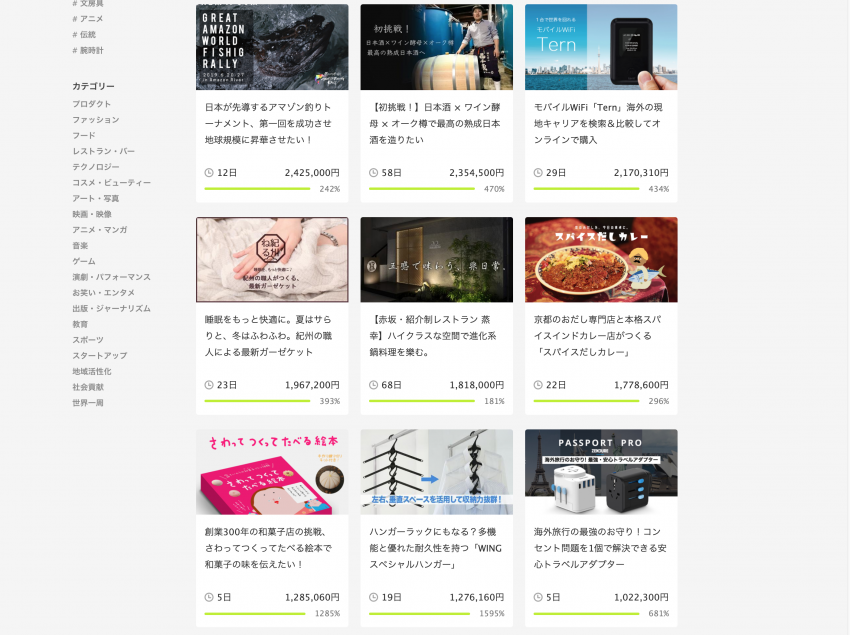Open the # アニメ tag link
Viewport: 850px width, 635px height.
(88, 19)
